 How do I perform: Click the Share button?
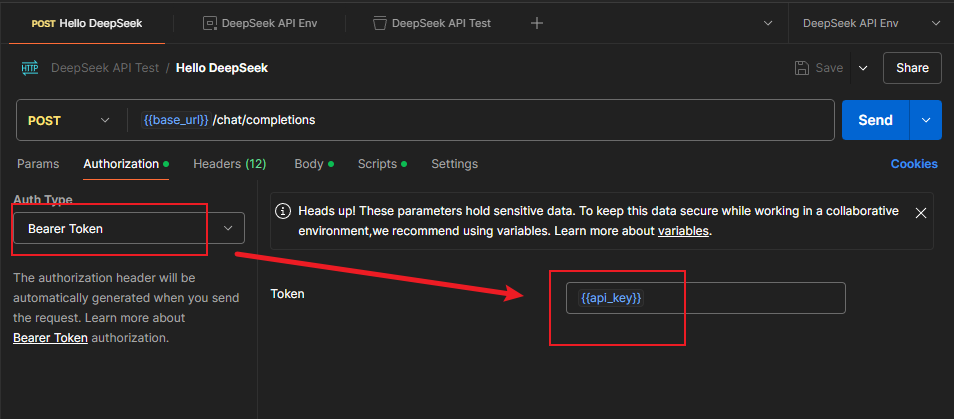coord(912,68)
